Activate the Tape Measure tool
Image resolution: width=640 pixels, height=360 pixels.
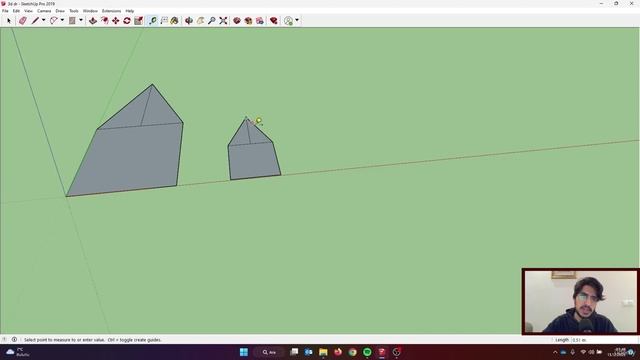[x=153, y=20]
